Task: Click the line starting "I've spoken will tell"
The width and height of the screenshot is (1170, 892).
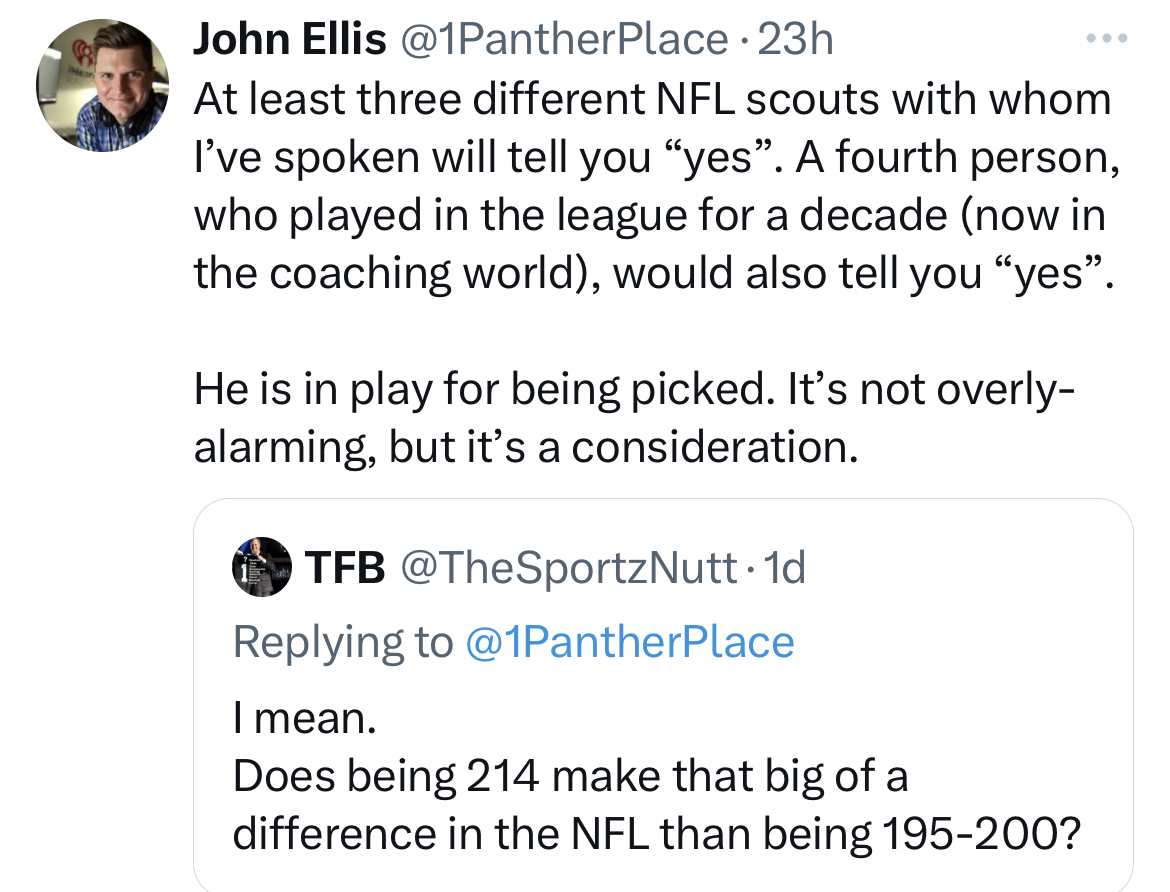Action: point(655,157)
